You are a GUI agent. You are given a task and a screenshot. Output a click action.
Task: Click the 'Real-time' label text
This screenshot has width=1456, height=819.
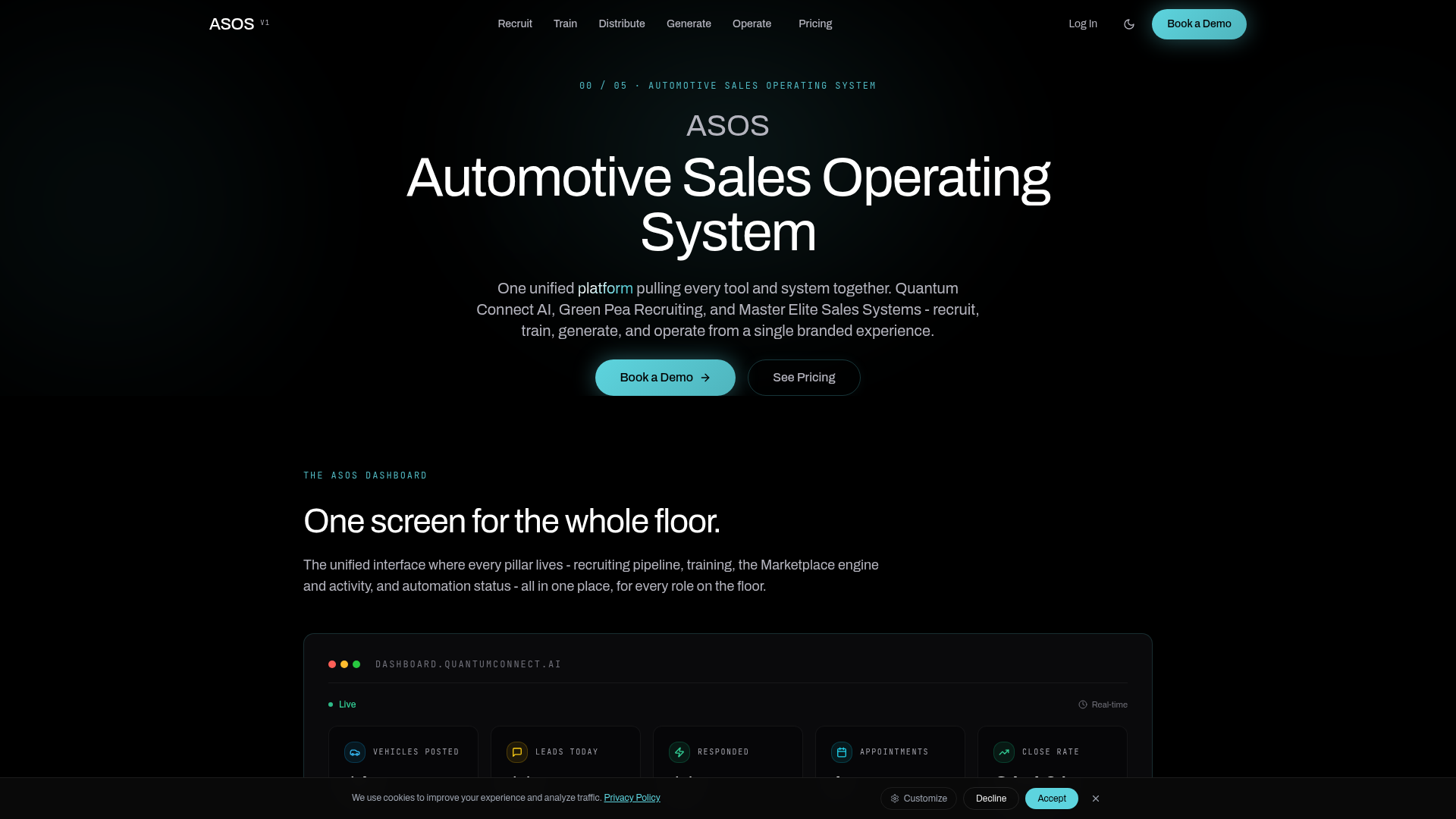click(x=1109, y=704)
